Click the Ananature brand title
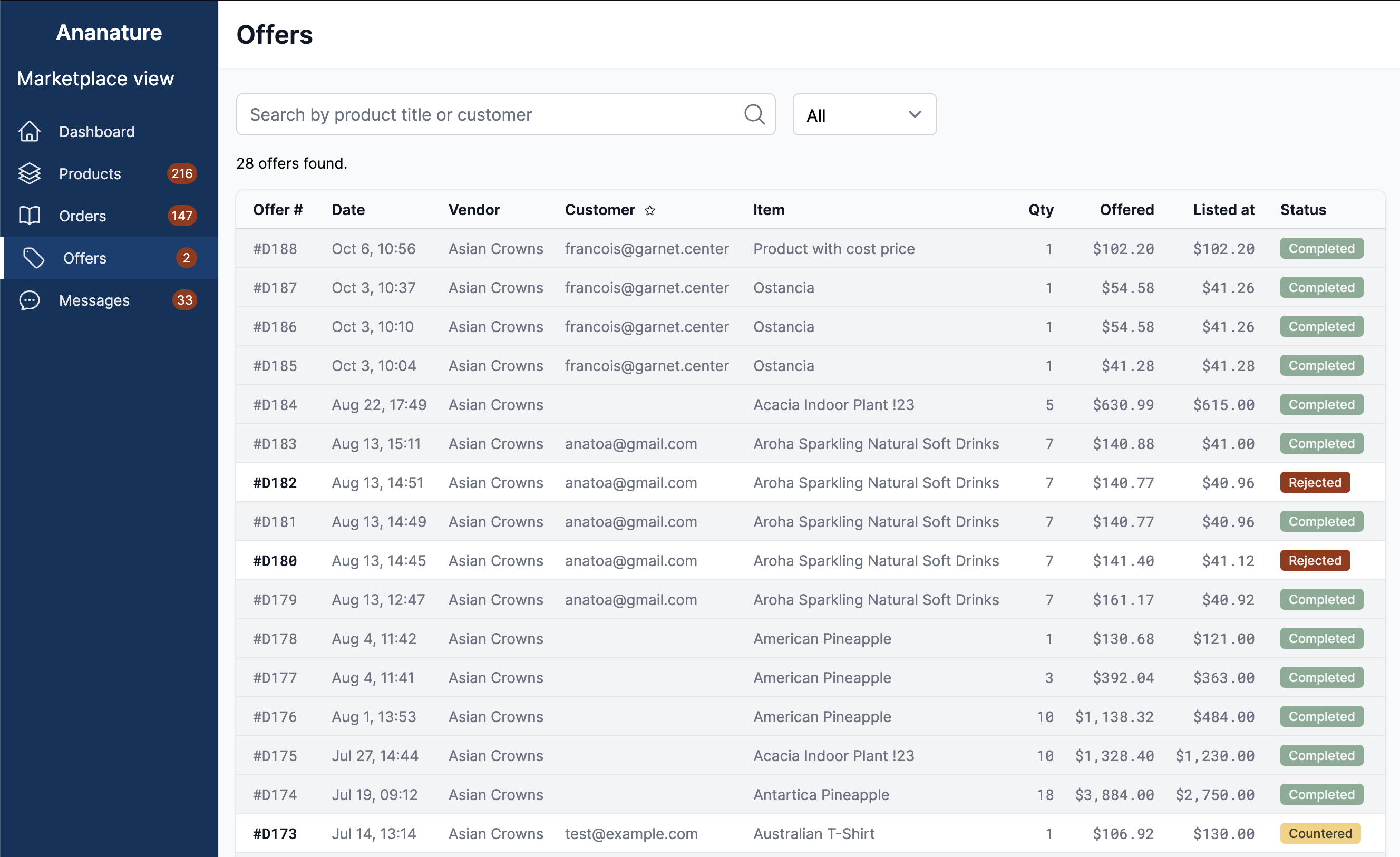1400x857 pixels. pos(109,32)
